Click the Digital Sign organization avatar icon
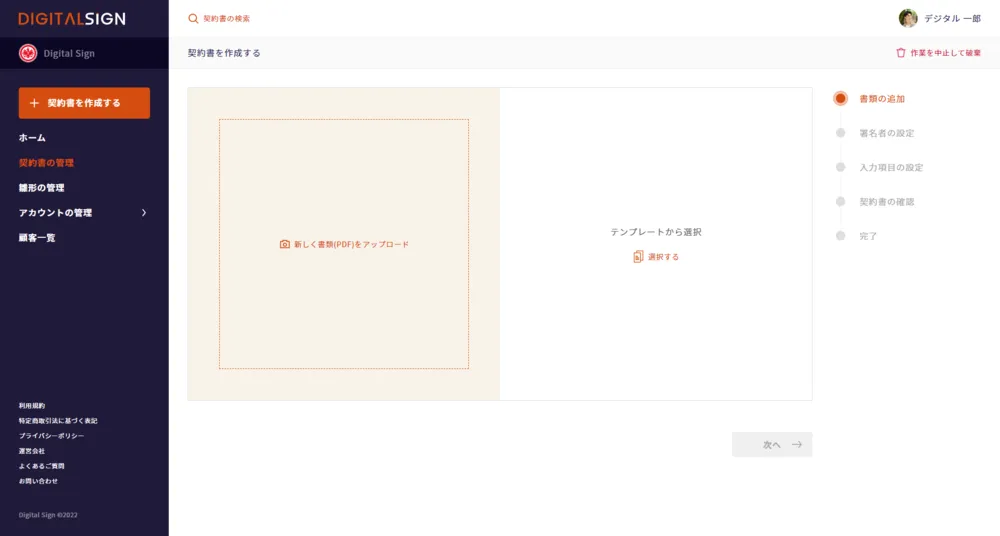This screenshot has height=536, width=1000. coord(28,53)
